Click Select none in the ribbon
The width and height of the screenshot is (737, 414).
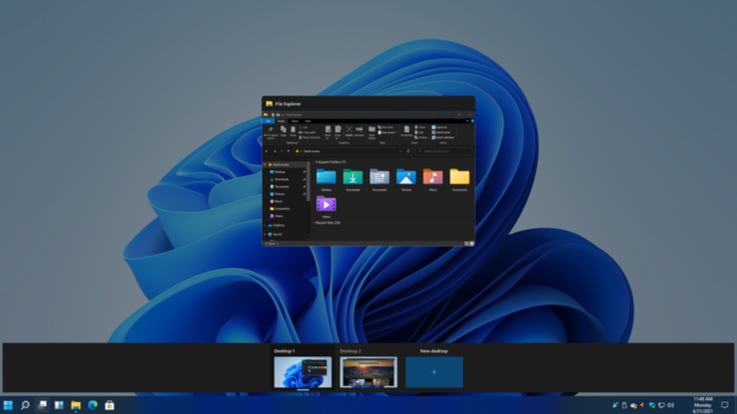441,133
